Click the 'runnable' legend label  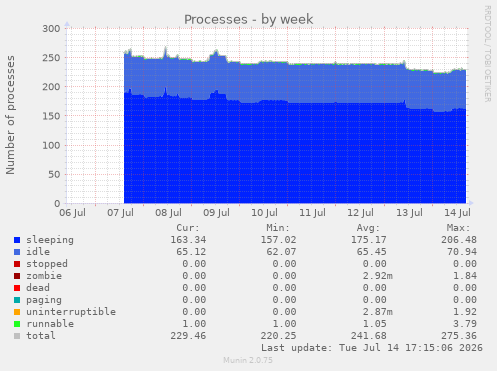point(50,324)
